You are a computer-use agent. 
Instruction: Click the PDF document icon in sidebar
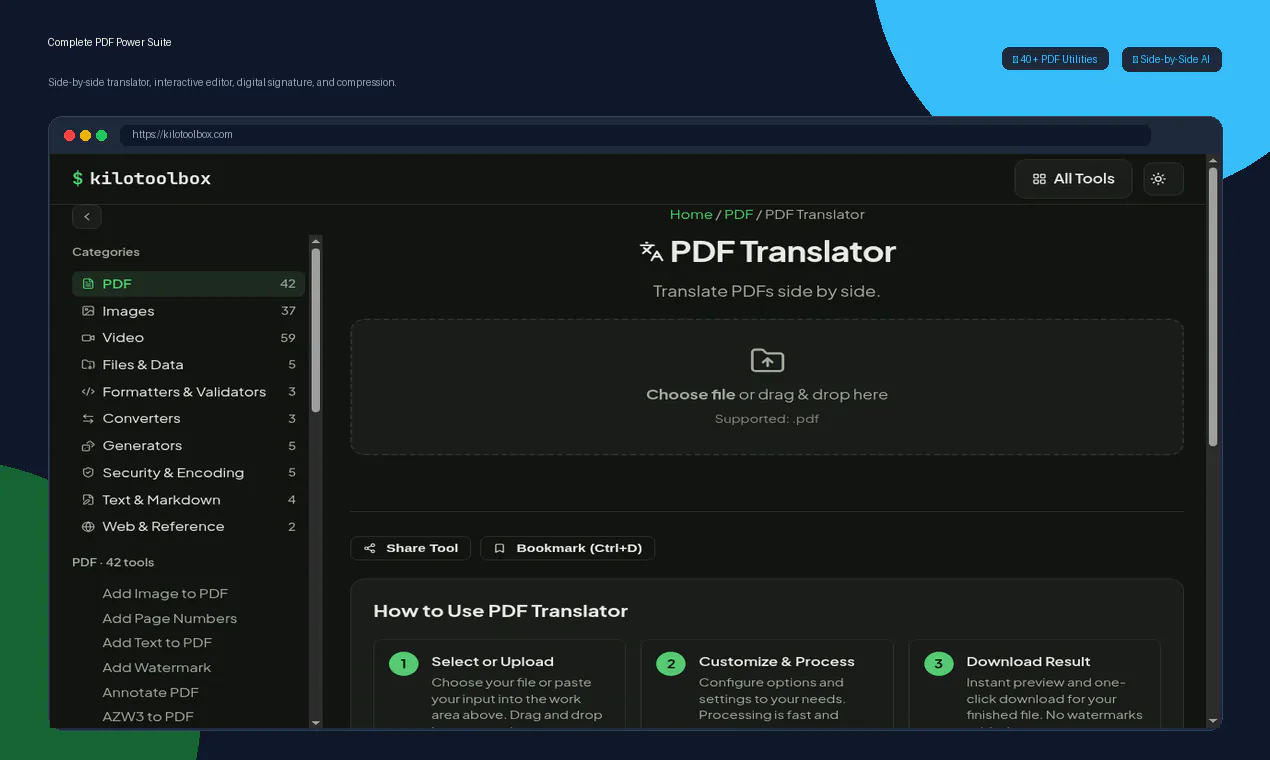(88, 284)
